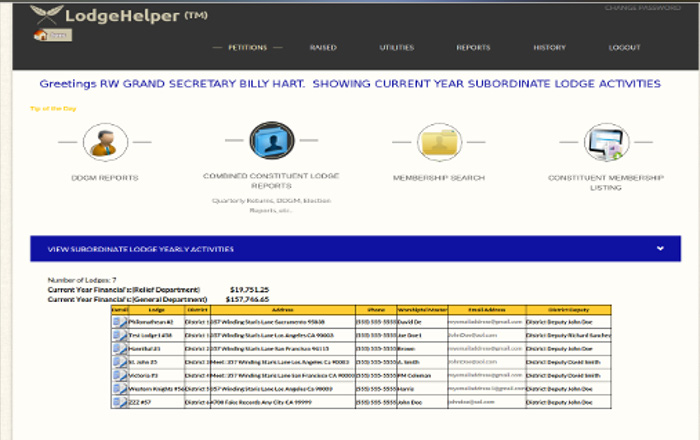The height and width of the screenshot is (440, 700).
Task: Click detail icon for Philomathean #2 row
Action: point(120,322)
